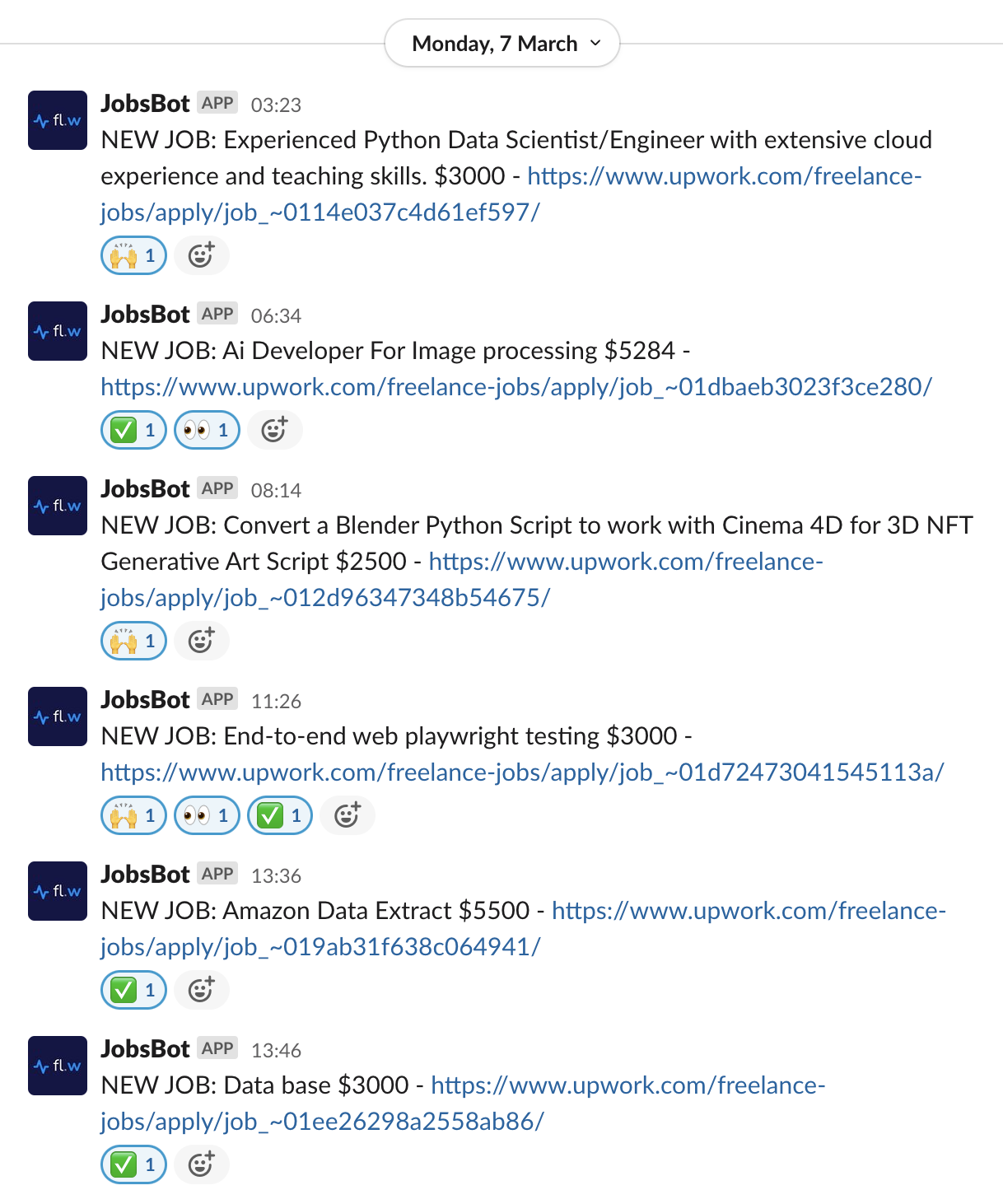Click the 08:14 timestamp

pyautogui.click(x=277, y=490)
